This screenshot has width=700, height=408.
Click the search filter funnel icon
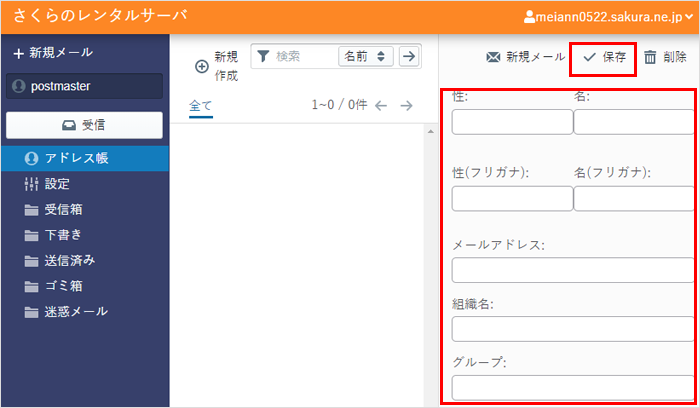tap(263, 57)
